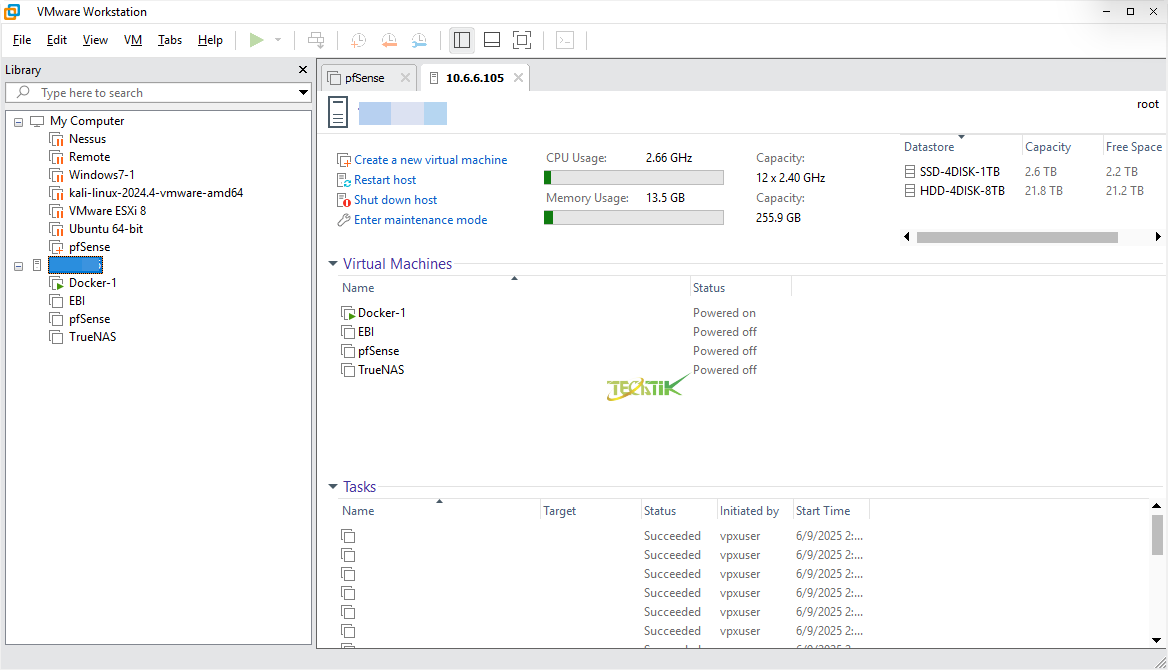Collapse the Tasks section
The image size is (1168, 670).
point(333,487)
